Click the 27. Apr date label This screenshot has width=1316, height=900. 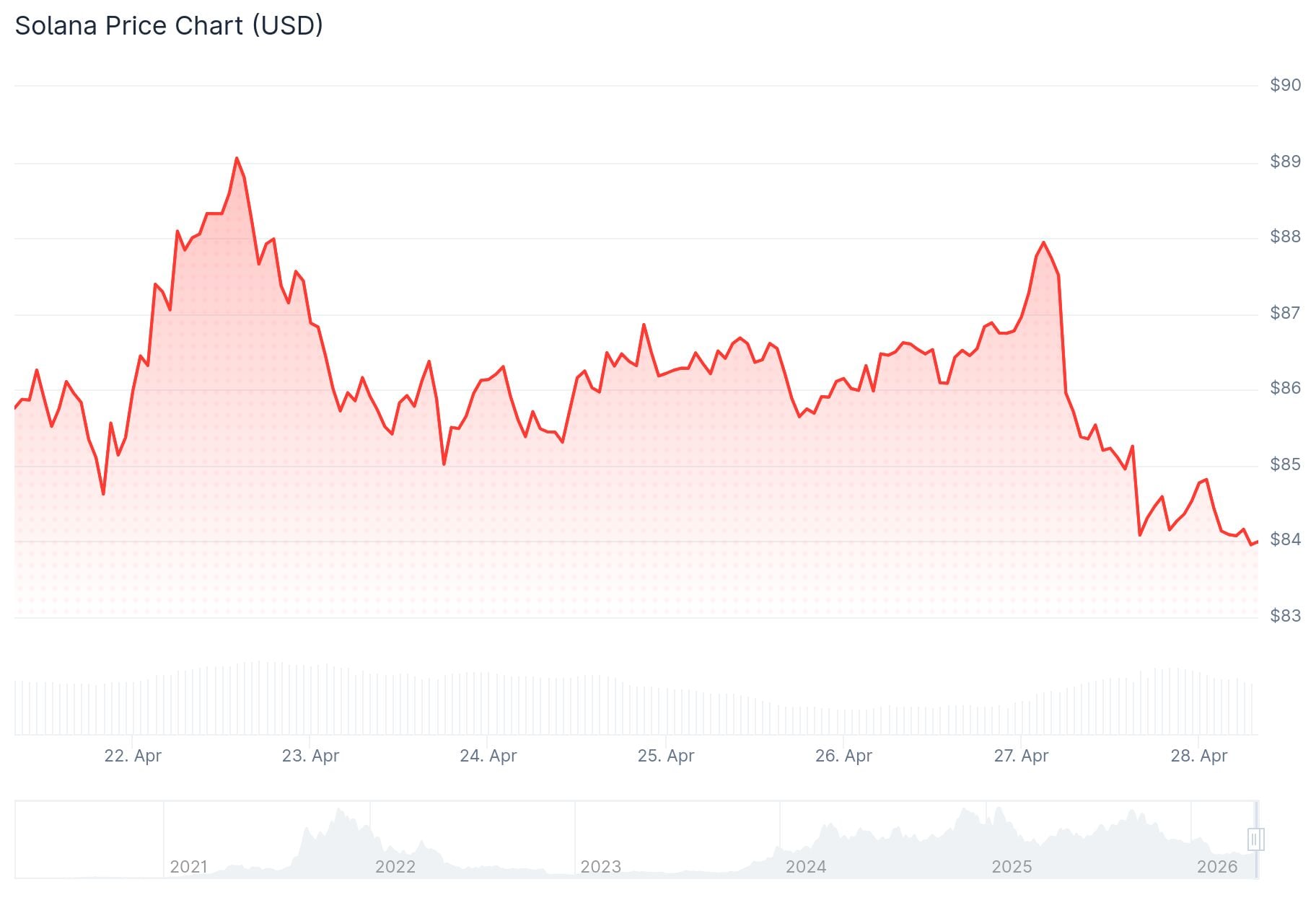tap(1021, 756)
